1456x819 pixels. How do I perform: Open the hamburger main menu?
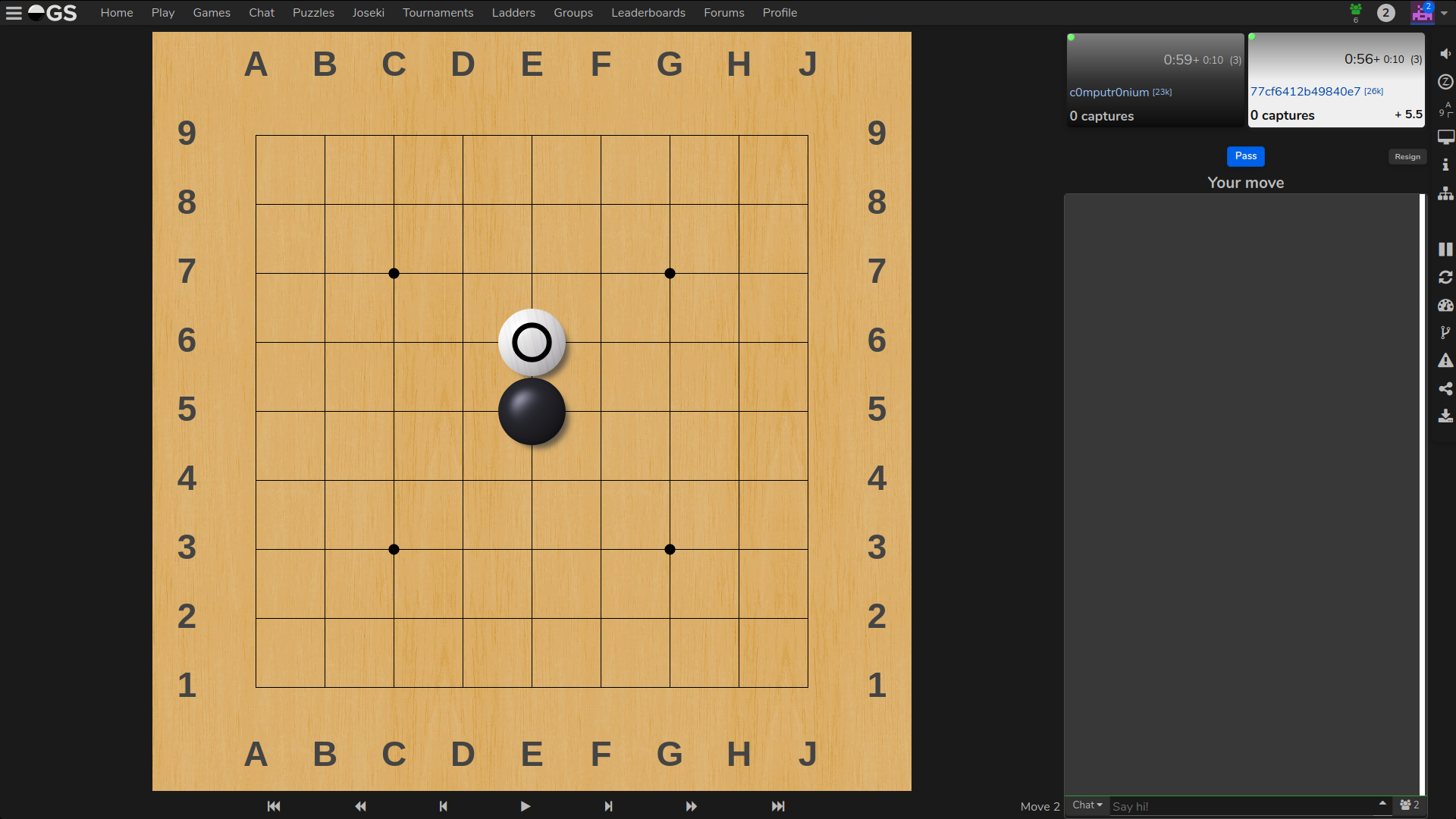14,13
